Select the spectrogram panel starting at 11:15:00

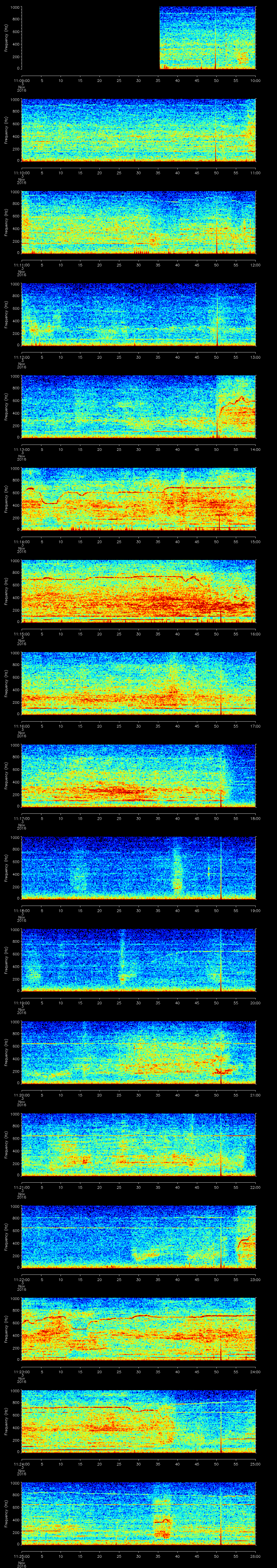pyautogui.click(x=139, y=591)
